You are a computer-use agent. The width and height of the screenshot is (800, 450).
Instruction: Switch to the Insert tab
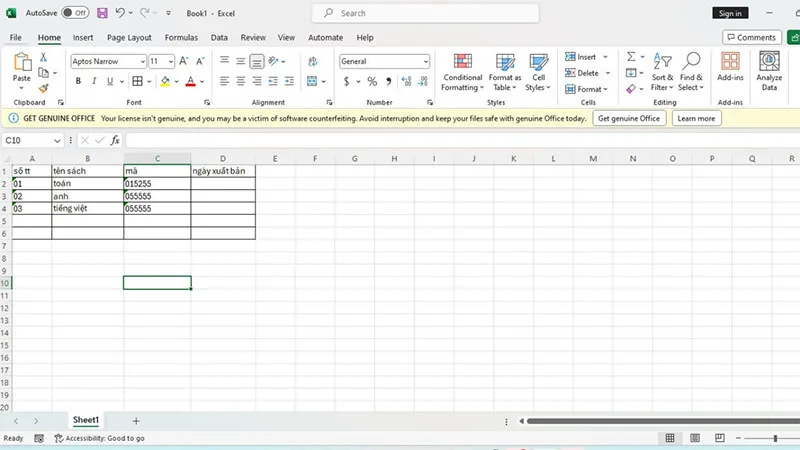pyautogui.click(x=83, y=37)
